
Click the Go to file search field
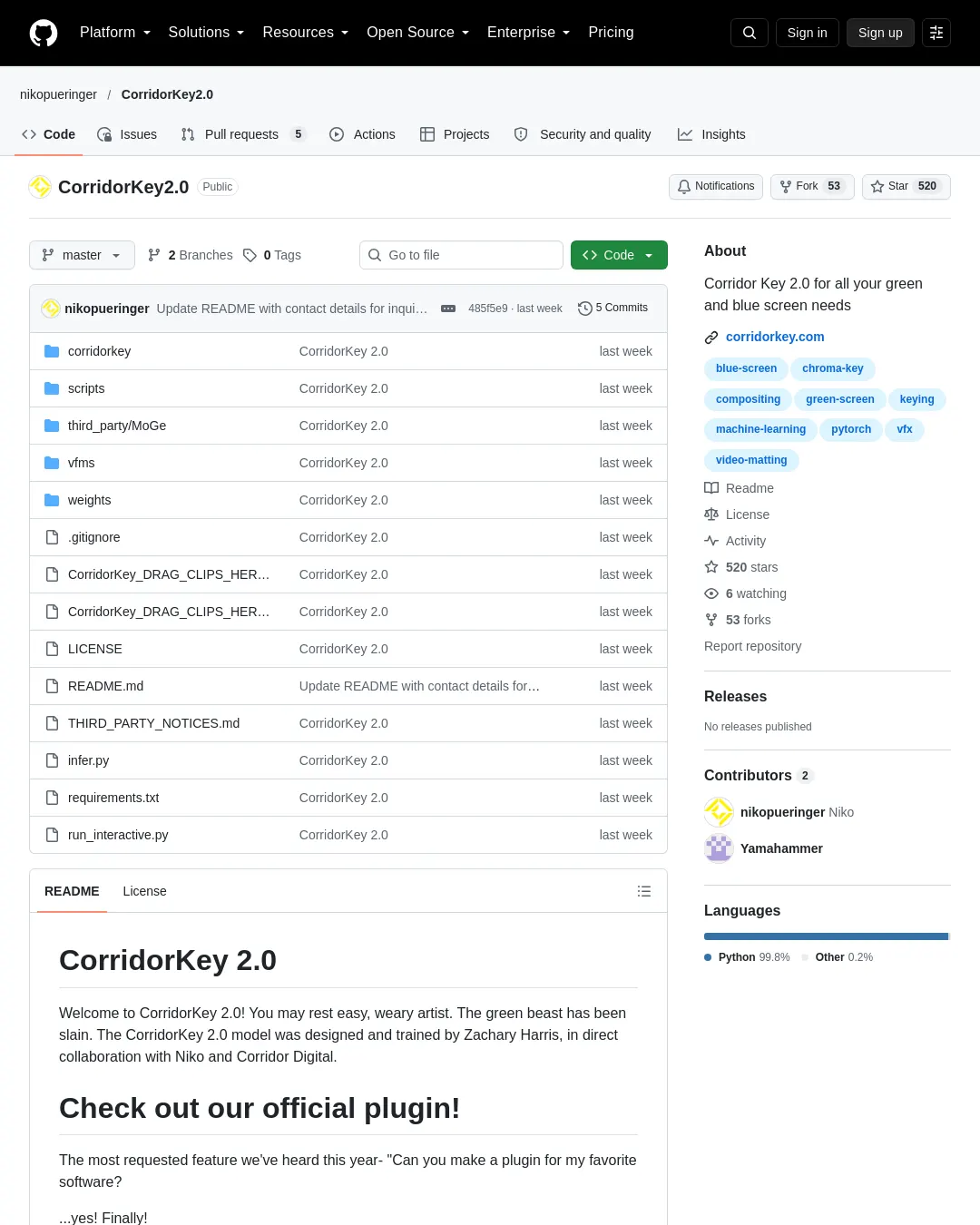coord(461,255)
